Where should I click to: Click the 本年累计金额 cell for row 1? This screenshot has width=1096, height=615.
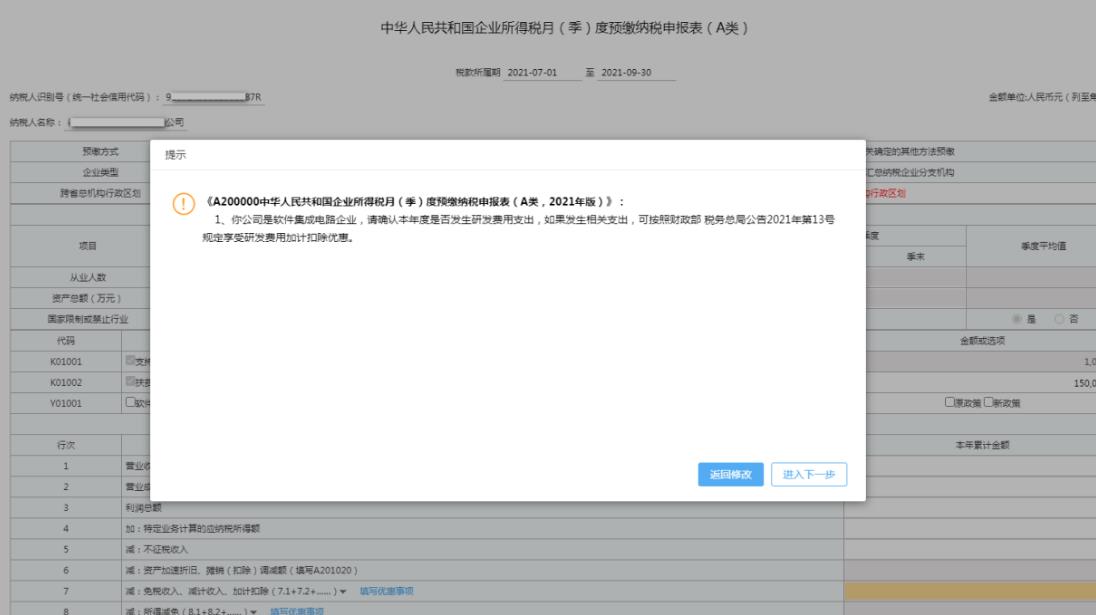pyautogui.click(x=969, y=465)
